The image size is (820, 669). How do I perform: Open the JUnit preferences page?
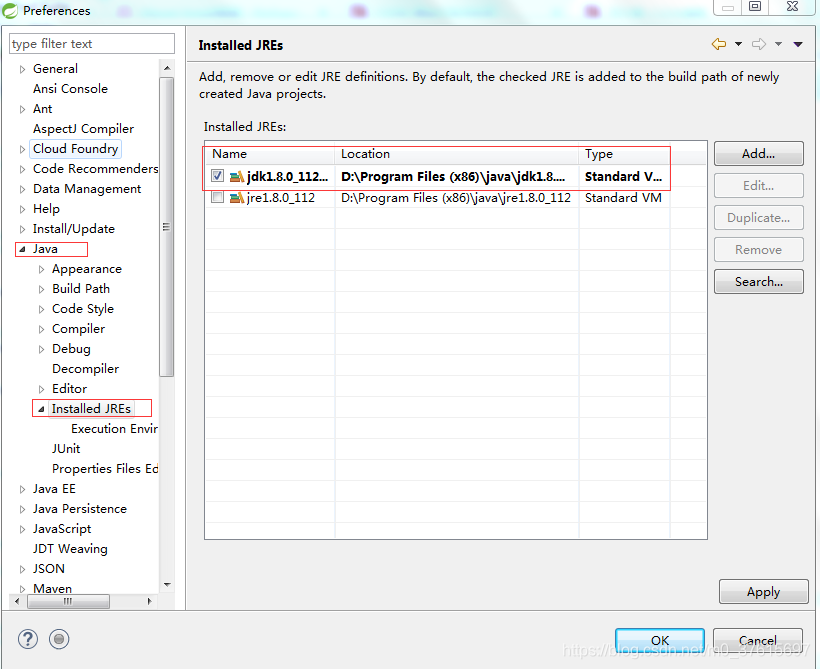click(66, 448)
